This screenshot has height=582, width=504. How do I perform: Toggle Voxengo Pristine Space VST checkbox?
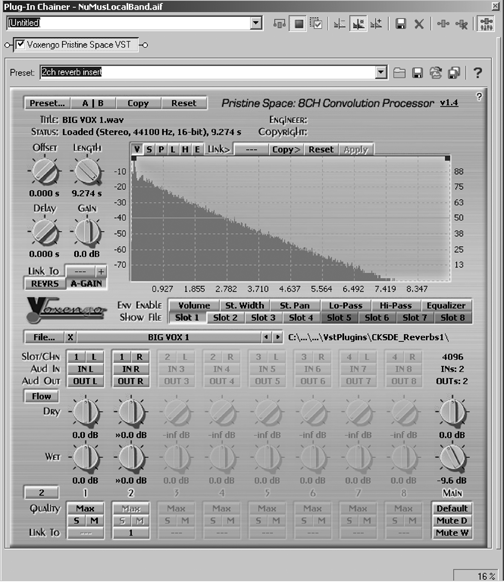[x=21, y=45]
